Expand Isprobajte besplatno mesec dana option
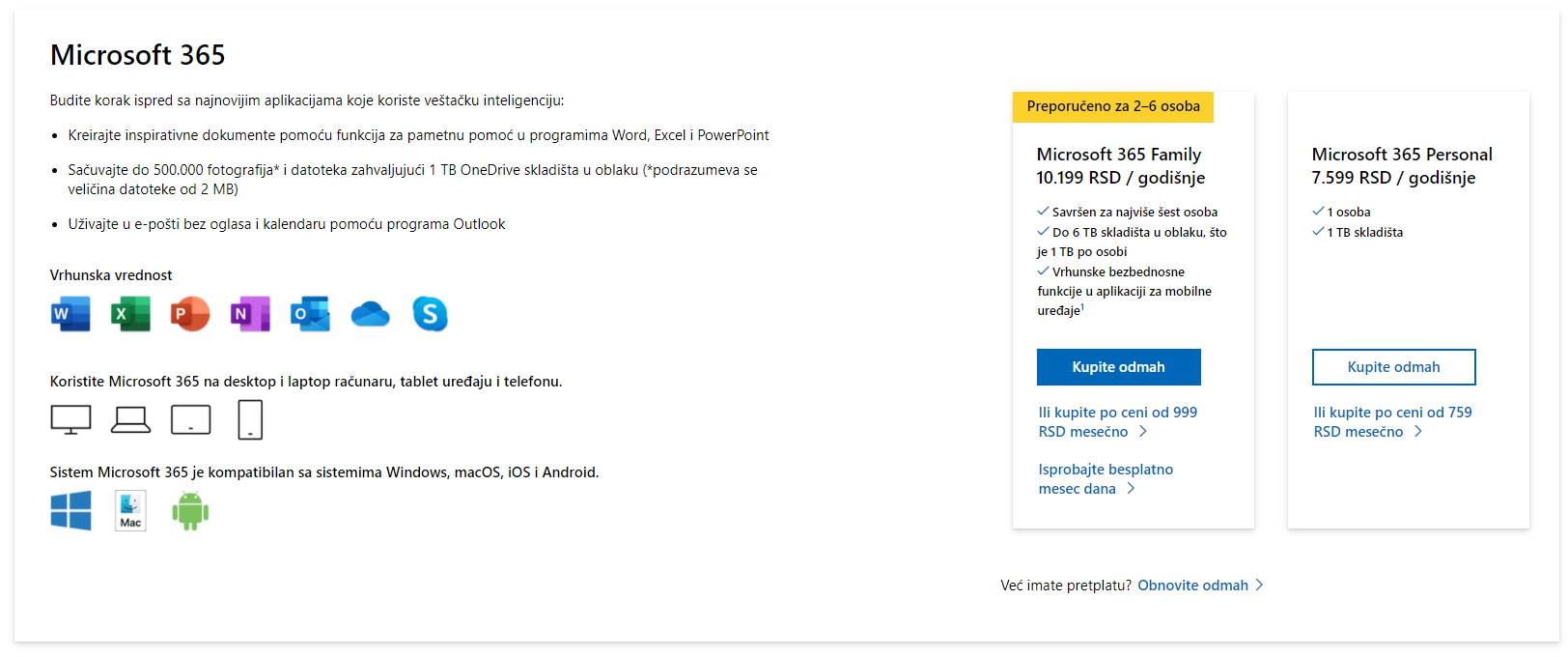 (1105, 478)
